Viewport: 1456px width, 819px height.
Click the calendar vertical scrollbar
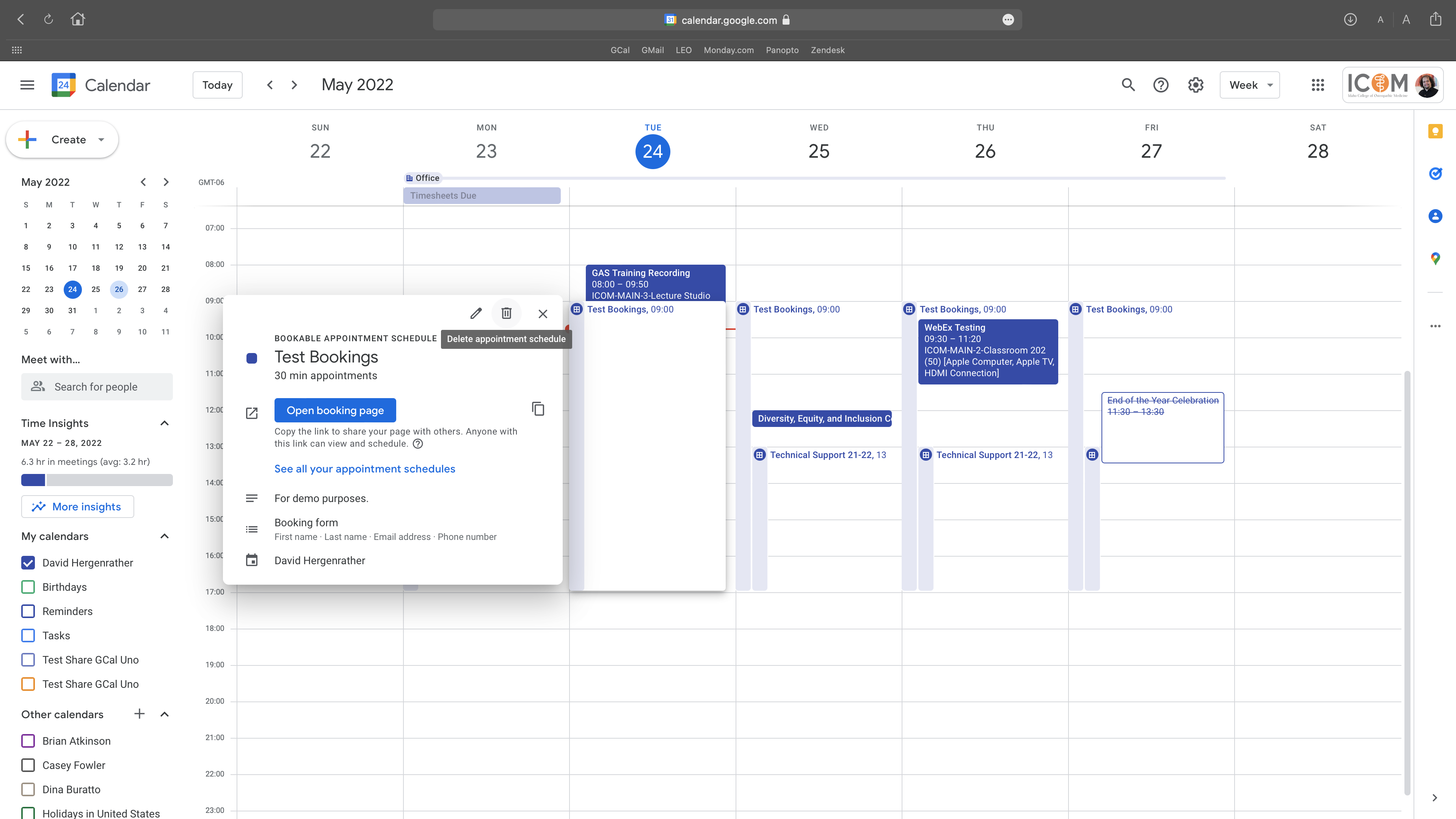coord(1407,582)
